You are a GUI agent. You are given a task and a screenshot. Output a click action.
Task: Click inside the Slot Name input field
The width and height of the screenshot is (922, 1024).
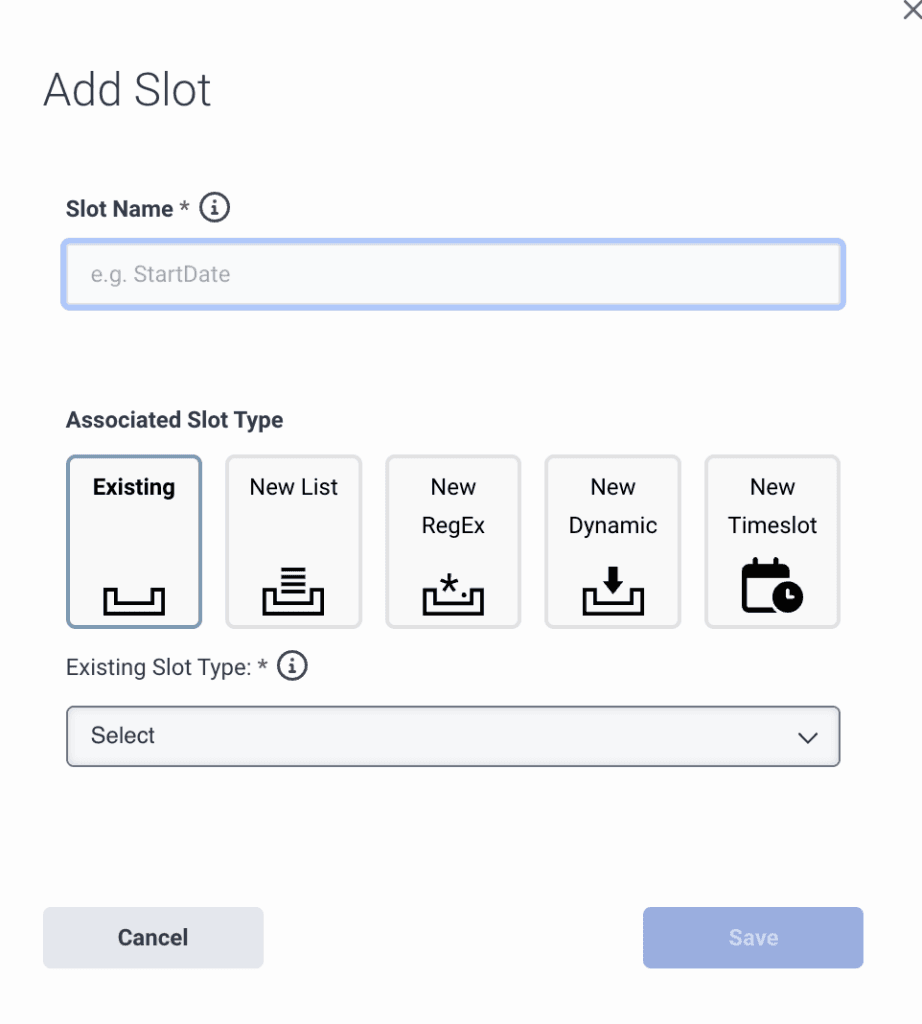[453, 273]
